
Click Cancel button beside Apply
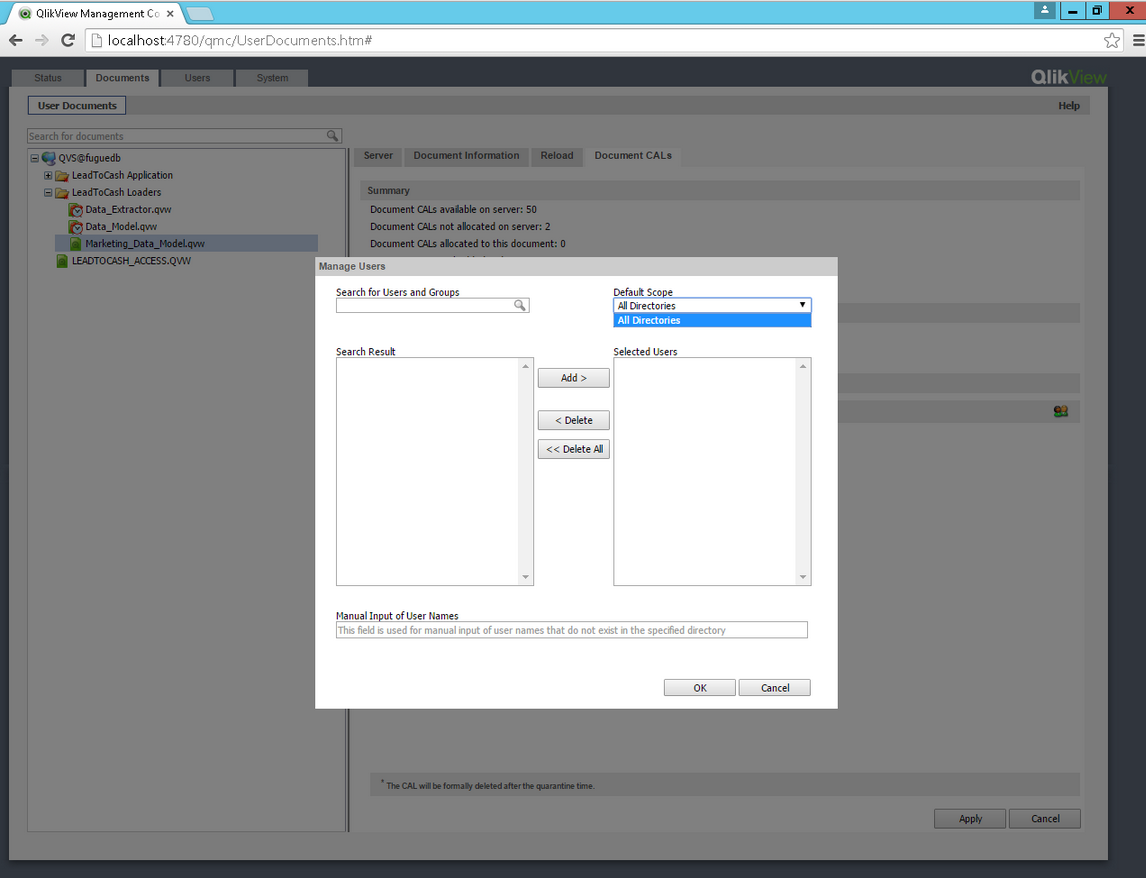pos(1045,819)
